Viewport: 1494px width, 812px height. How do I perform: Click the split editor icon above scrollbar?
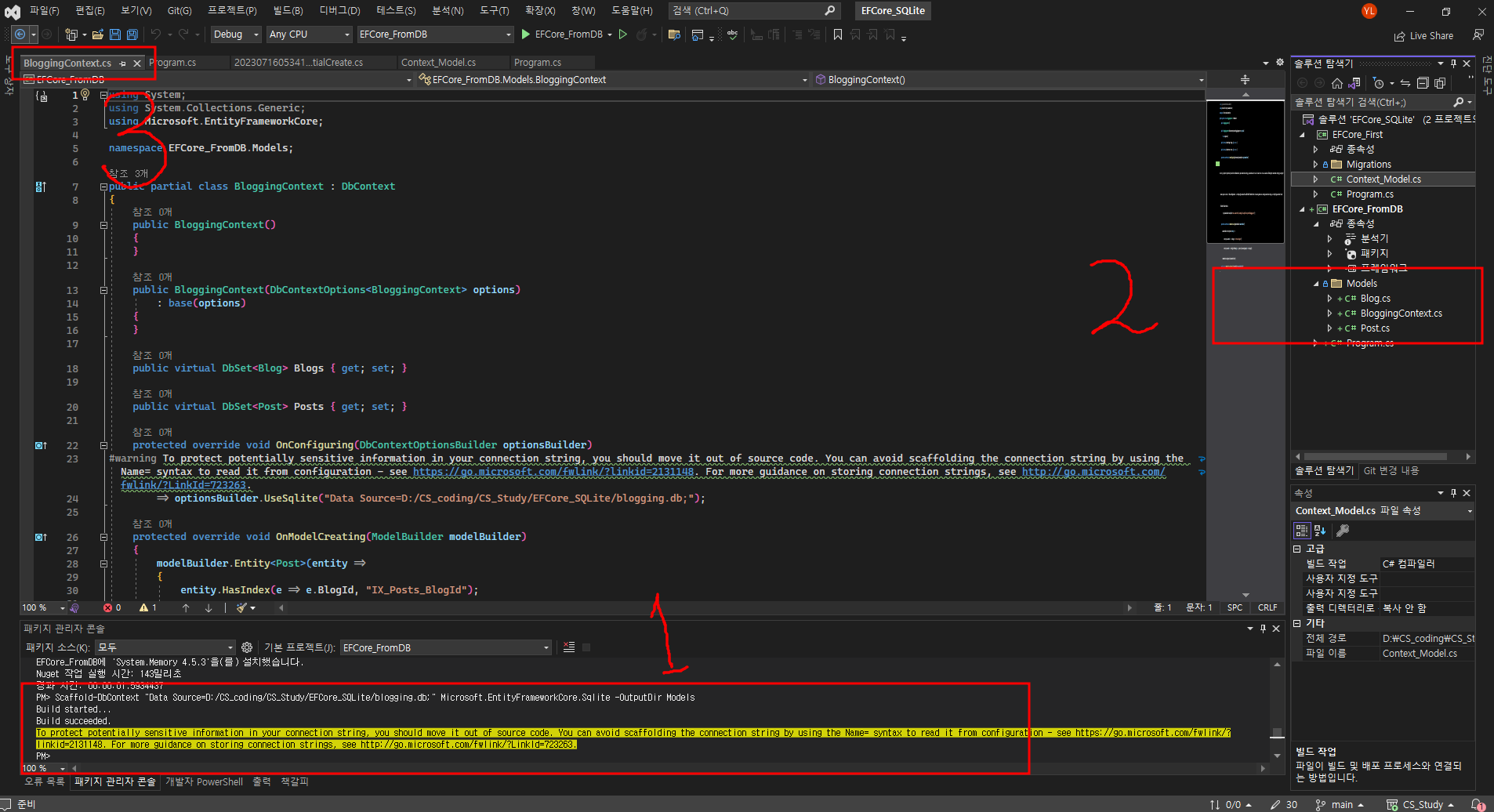[1245, 80]
